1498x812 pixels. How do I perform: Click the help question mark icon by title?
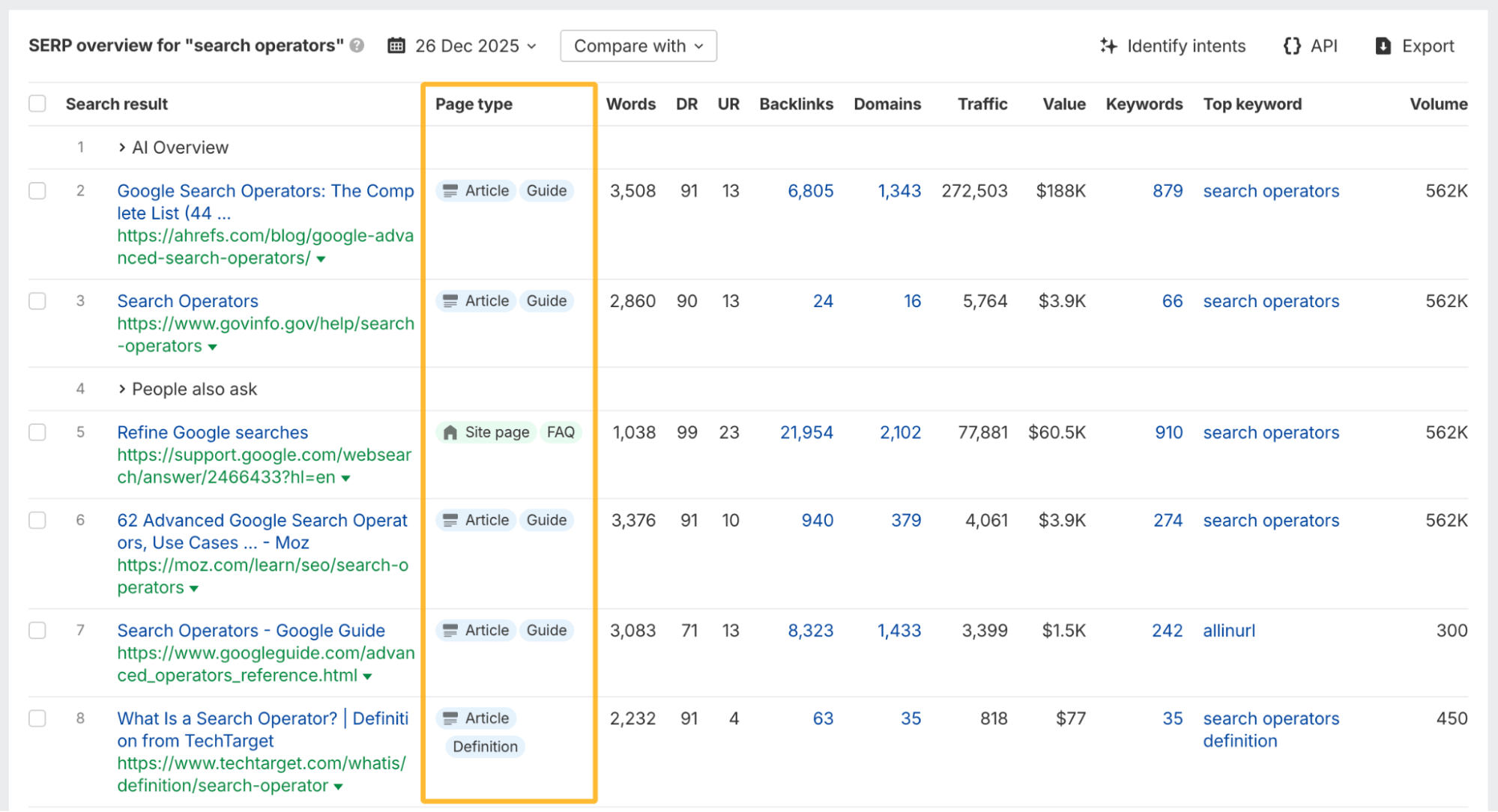[357, 46]
